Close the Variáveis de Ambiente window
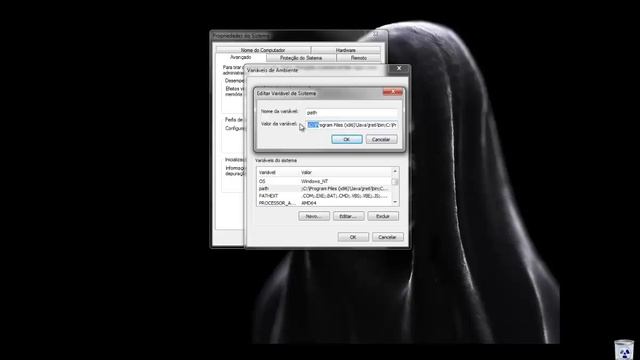640x360 pixels. 399,69
